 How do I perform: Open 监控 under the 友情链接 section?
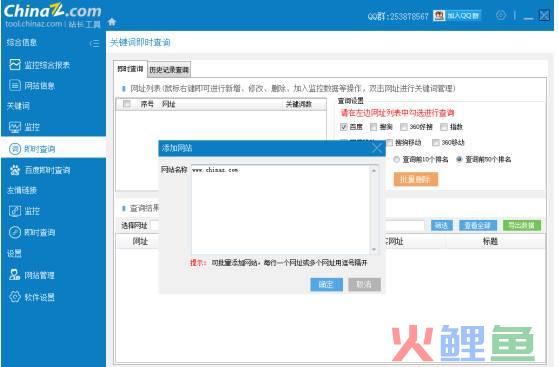coord(24,211)
